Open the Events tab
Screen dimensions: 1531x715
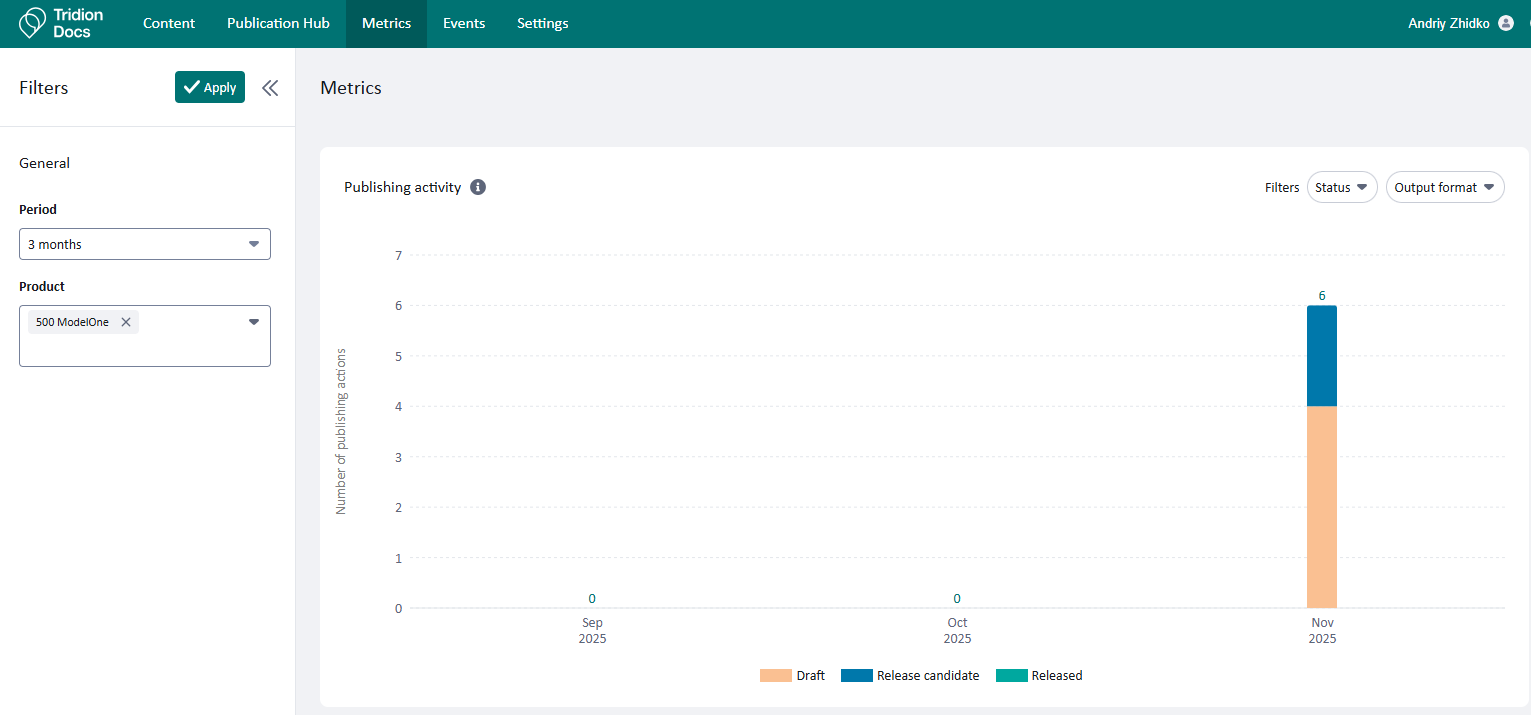pyautogui.click(x=464, y=23)
